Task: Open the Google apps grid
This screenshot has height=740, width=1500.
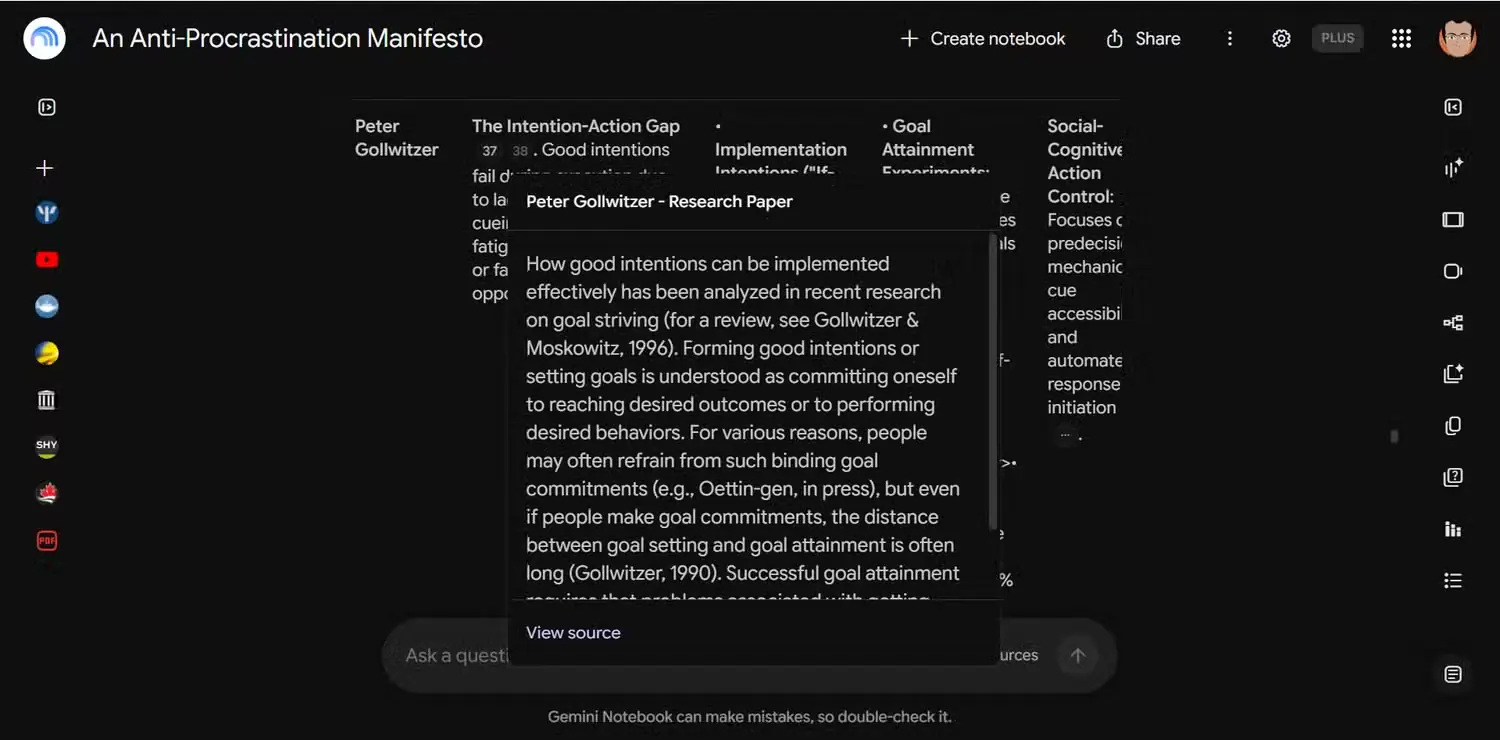Action: pos(1401,39)
